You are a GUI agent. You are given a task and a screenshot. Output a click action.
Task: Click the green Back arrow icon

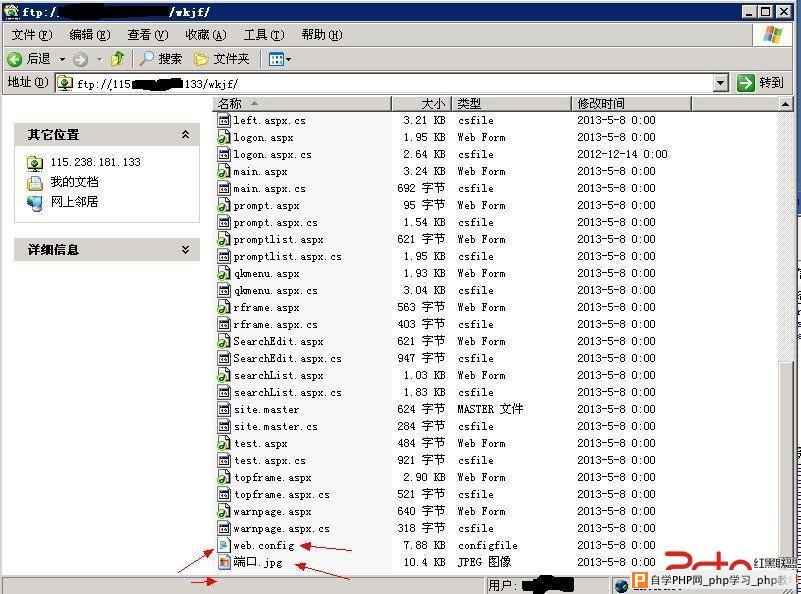pos(14,59)
